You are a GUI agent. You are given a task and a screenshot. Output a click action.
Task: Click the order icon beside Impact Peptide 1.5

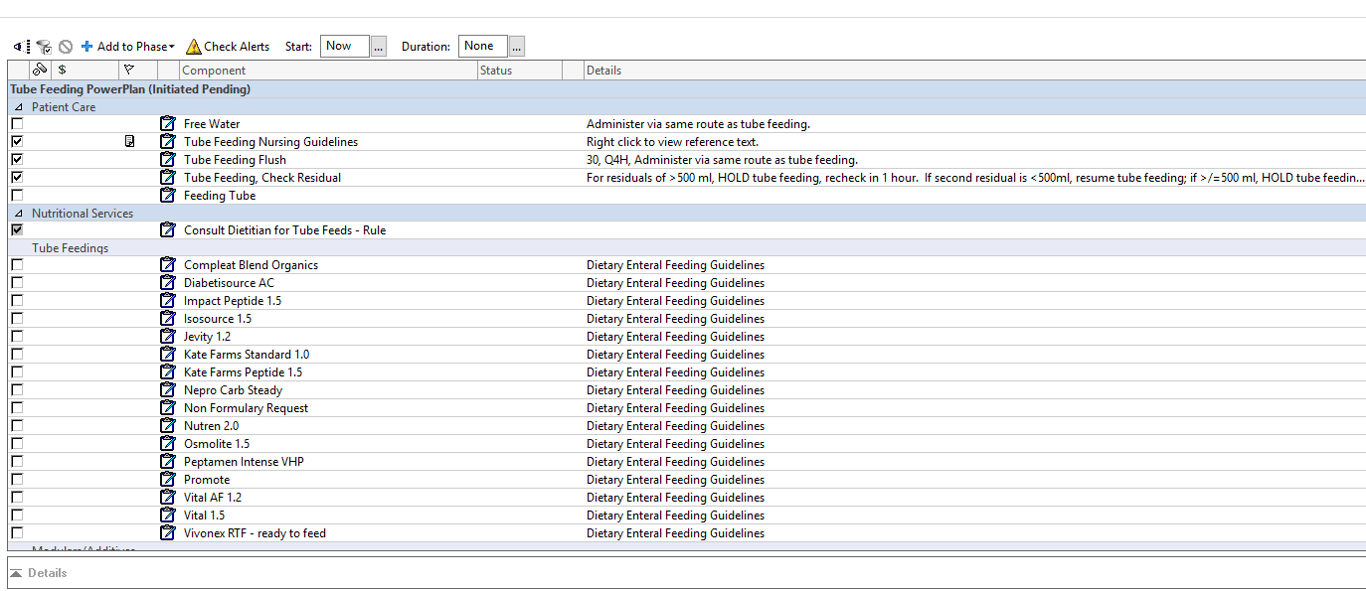tap(168, 301)
